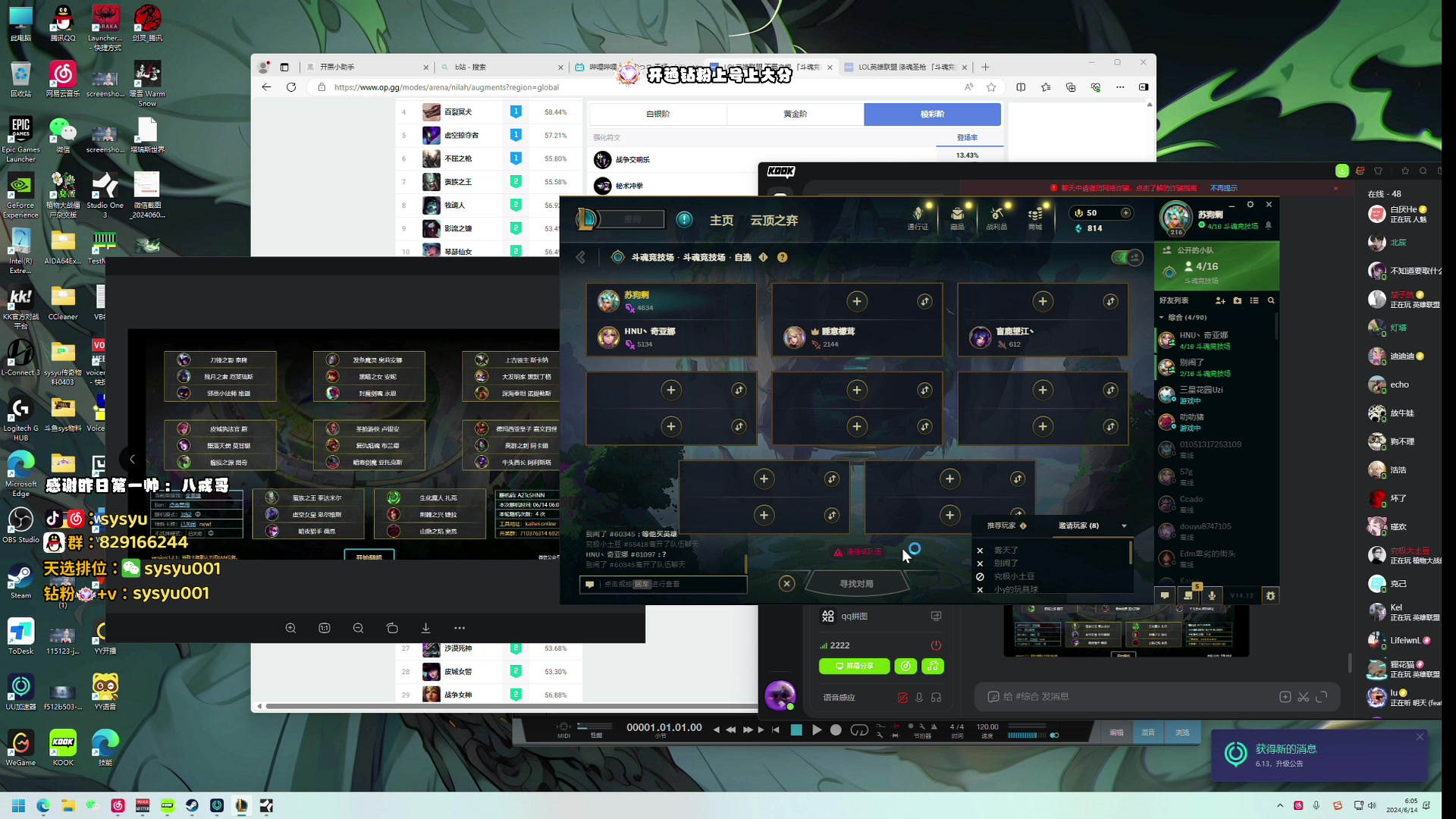This screenshot has height=819, width=1456.
Task: Click the rotate icon in image viewer toolbar
Action: [x=392, y=628]
